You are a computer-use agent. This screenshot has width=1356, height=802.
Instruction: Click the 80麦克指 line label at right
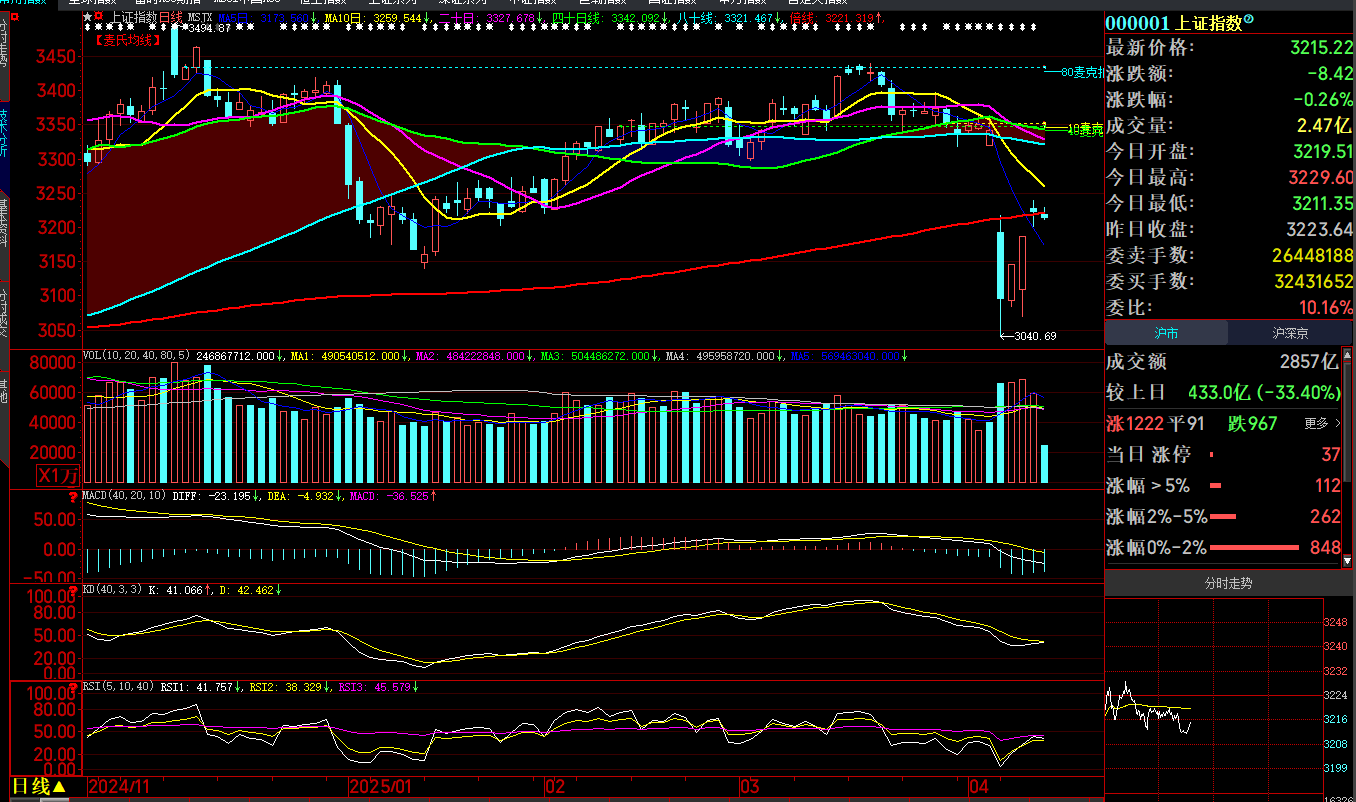point(1081,72)
